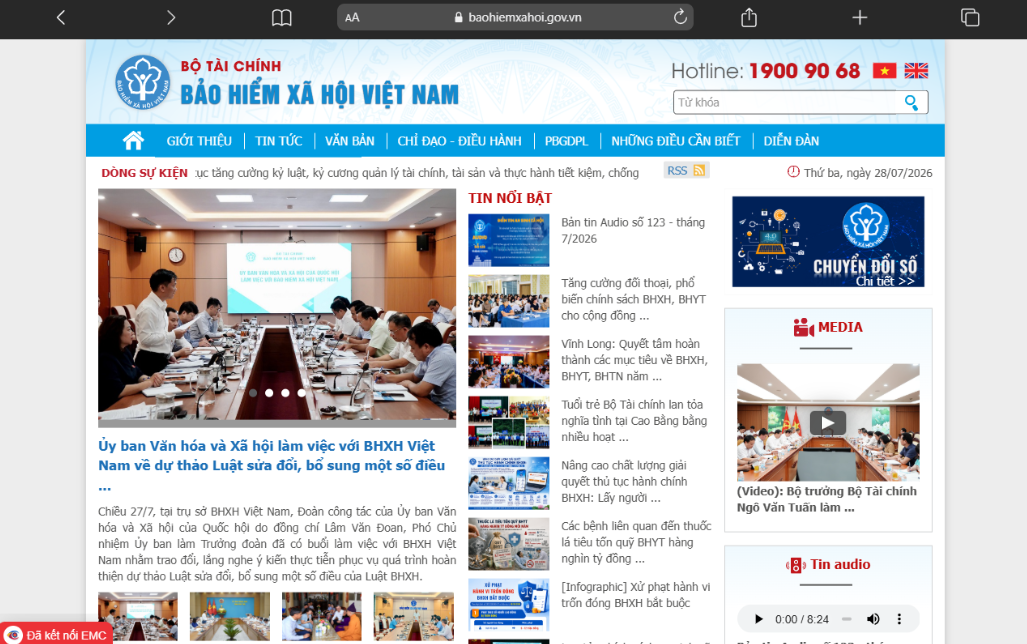This screenshot has height=644, width=1027.
Task: Click the TIN NỔI BẬT heading
Action: 510,198
